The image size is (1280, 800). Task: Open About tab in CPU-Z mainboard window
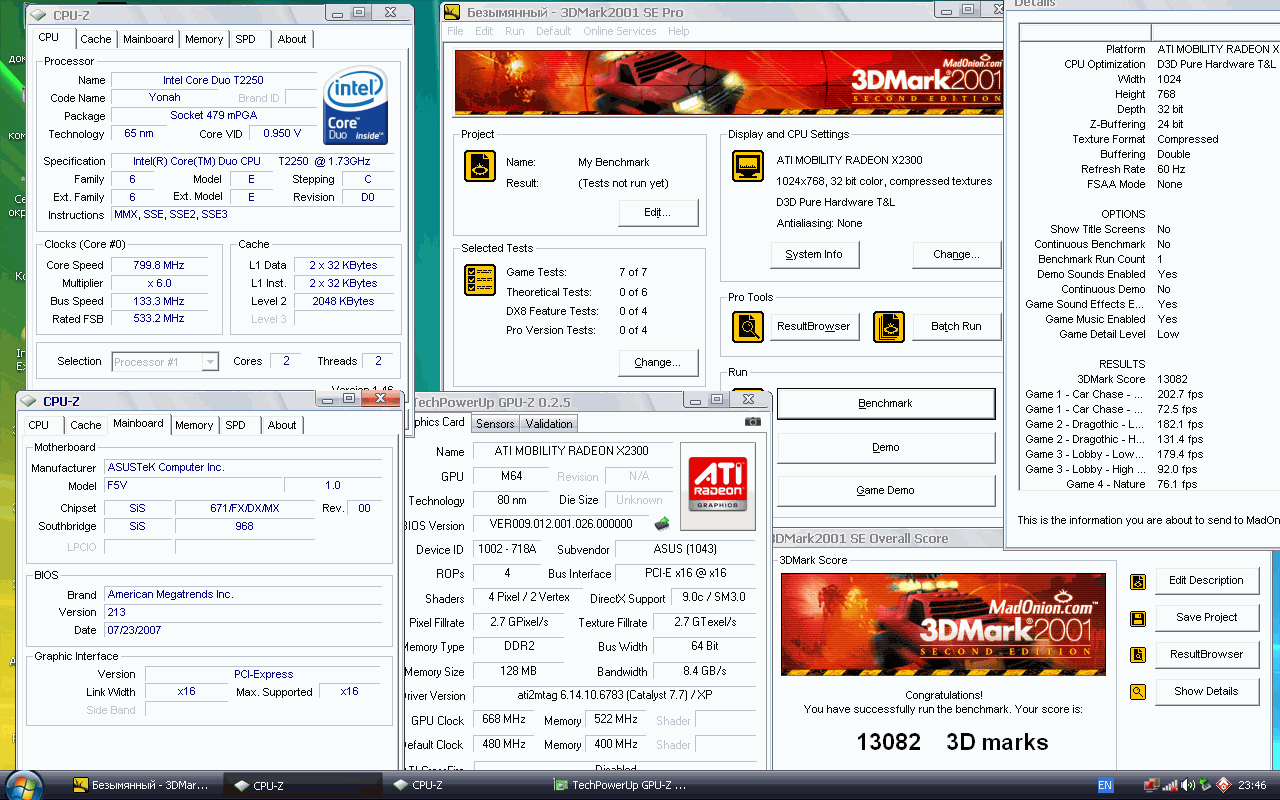(282, 425)
